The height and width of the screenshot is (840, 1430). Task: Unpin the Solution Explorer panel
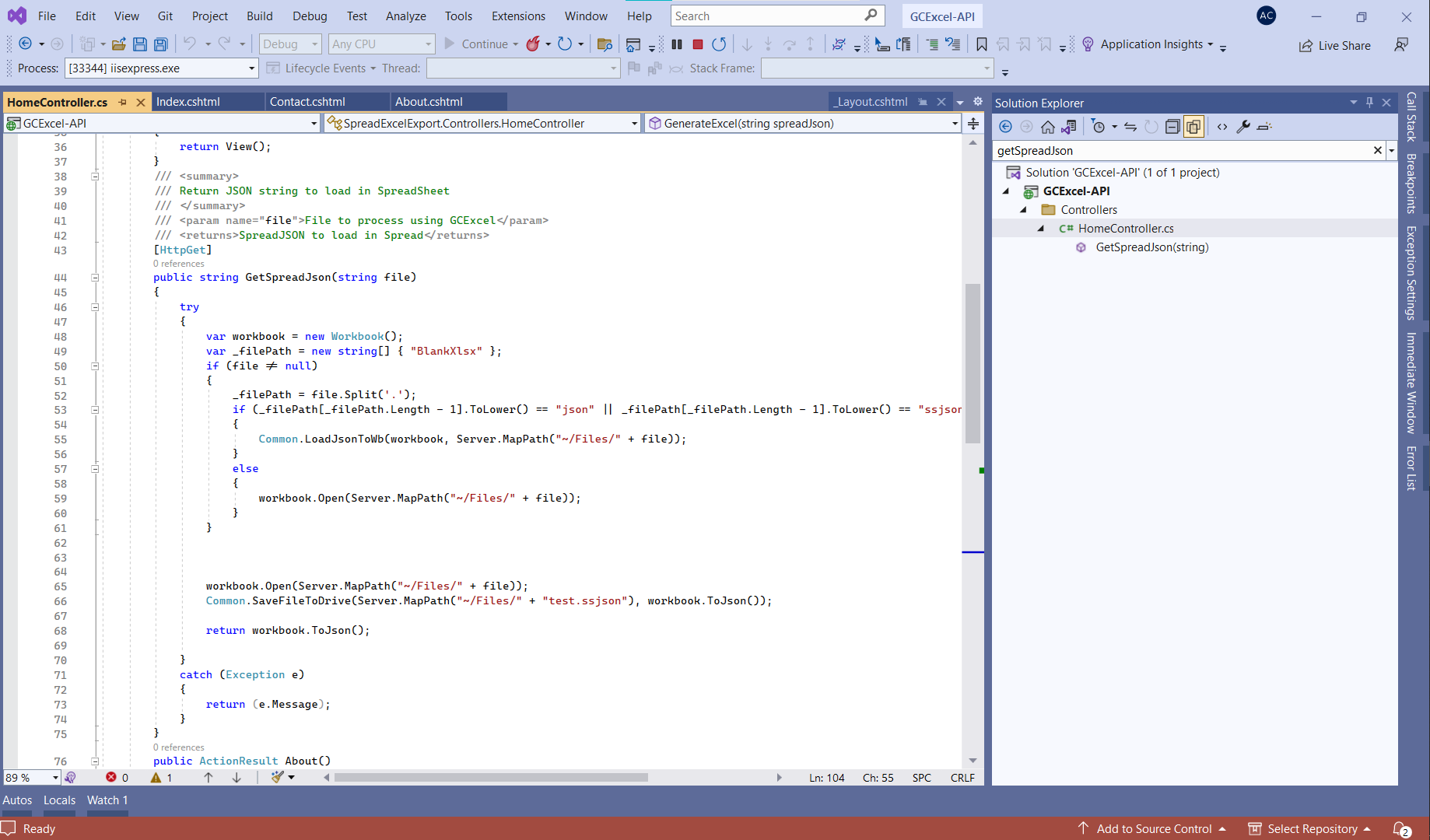1370,102
